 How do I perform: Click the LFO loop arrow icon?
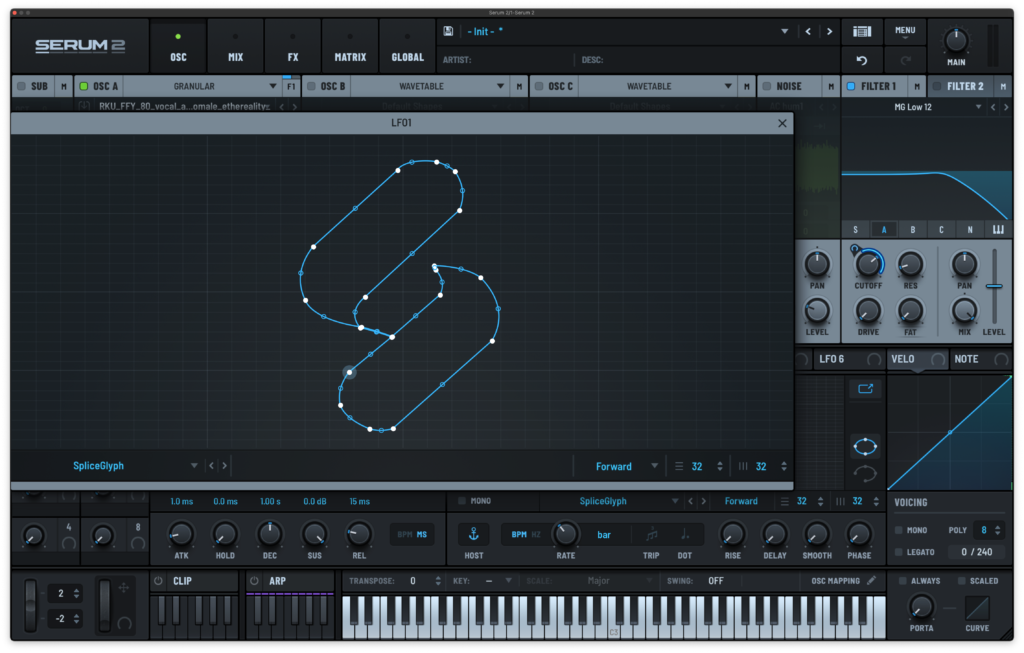tap(865, 474)
